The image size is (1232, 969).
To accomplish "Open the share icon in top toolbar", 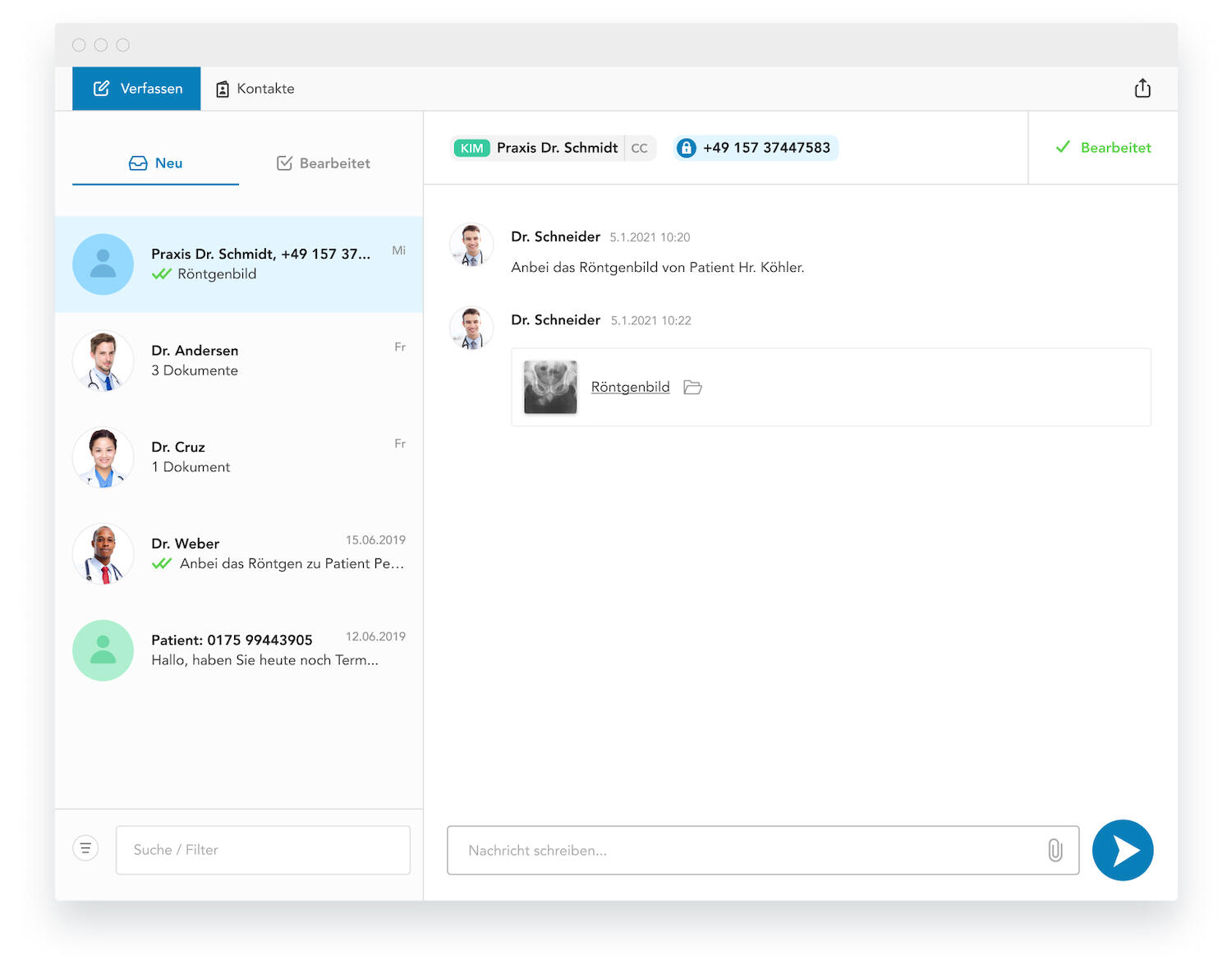I will pos(1142,89).
